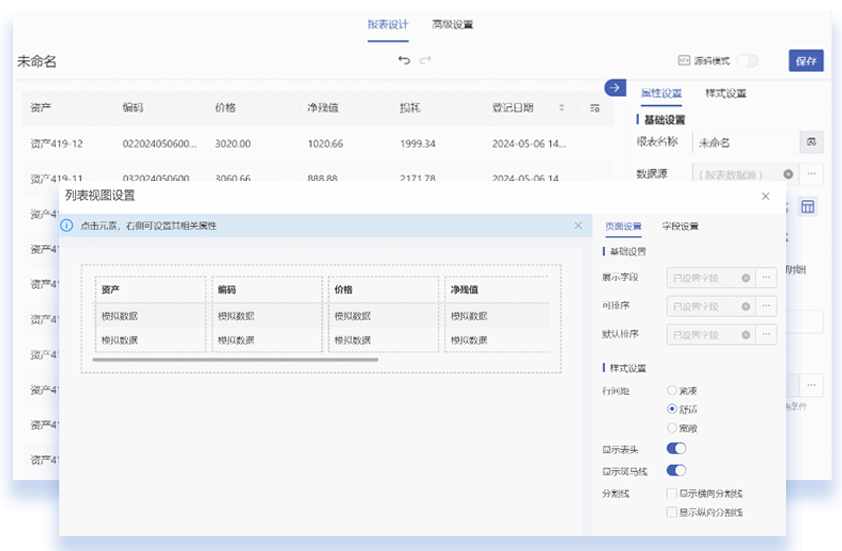Click the 3020.00 price cell
Image resolution: width=842 pixels, height=551 pixels.
[233, 144]
